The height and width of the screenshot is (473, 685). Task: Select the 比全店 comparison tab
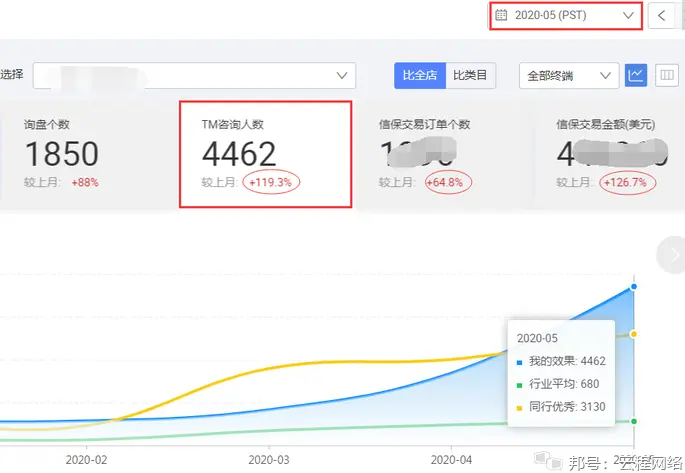[x=420, y=76]
